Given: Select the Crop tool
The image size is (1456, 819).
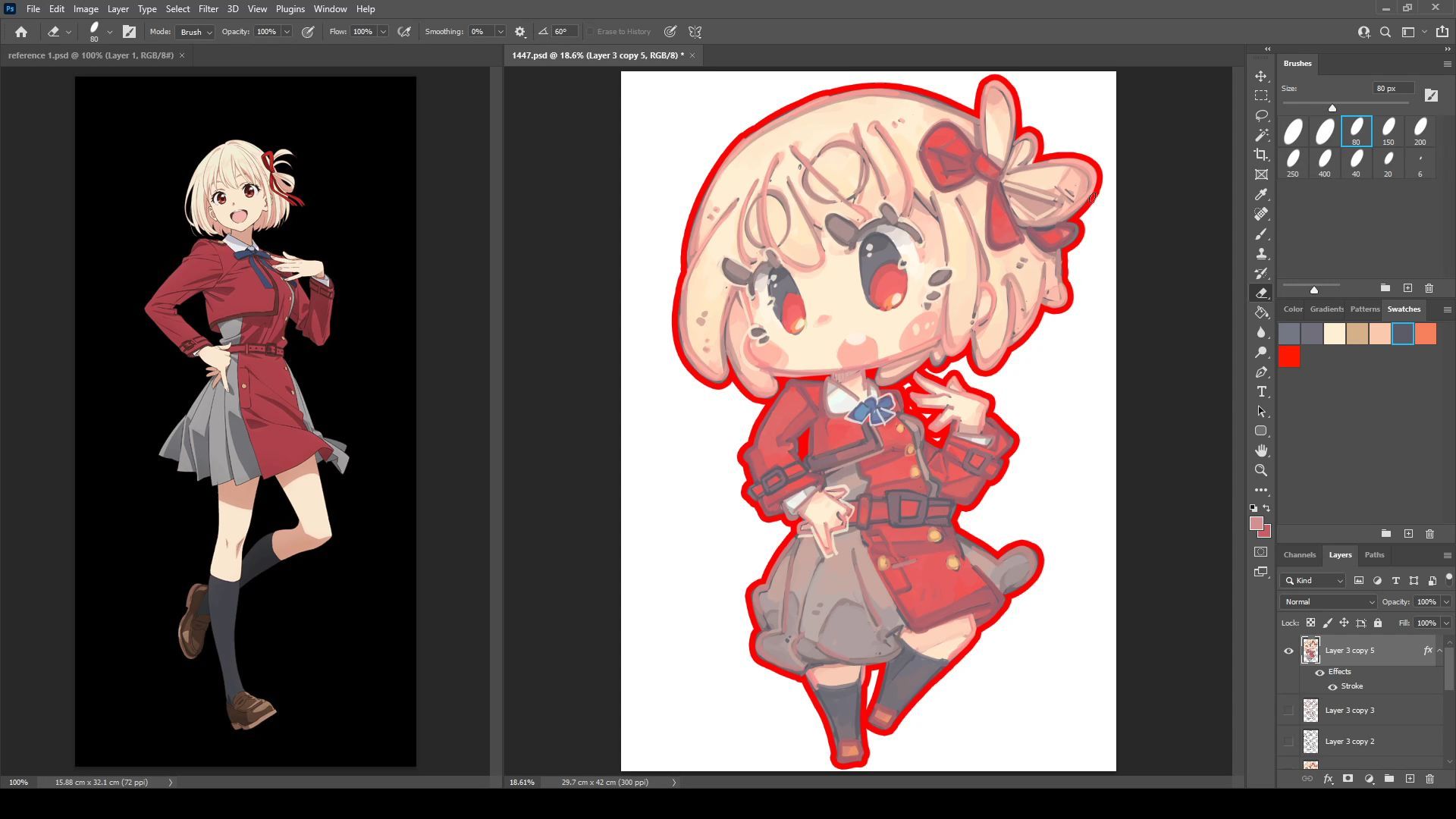Looking at the screenshot, I should [x=1261, y=155].
